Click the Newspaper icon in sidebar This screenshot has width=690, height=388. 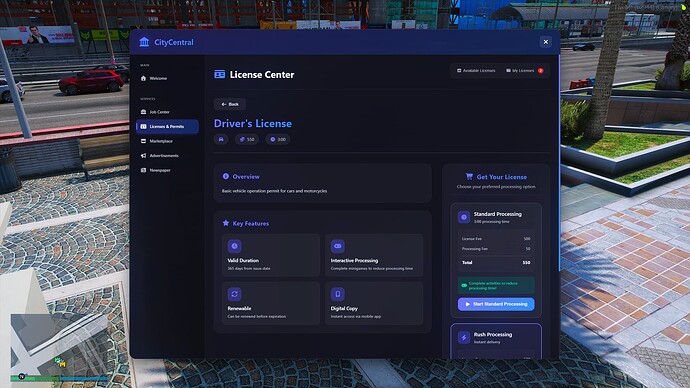pyautogui.click(x=143, y=170)
